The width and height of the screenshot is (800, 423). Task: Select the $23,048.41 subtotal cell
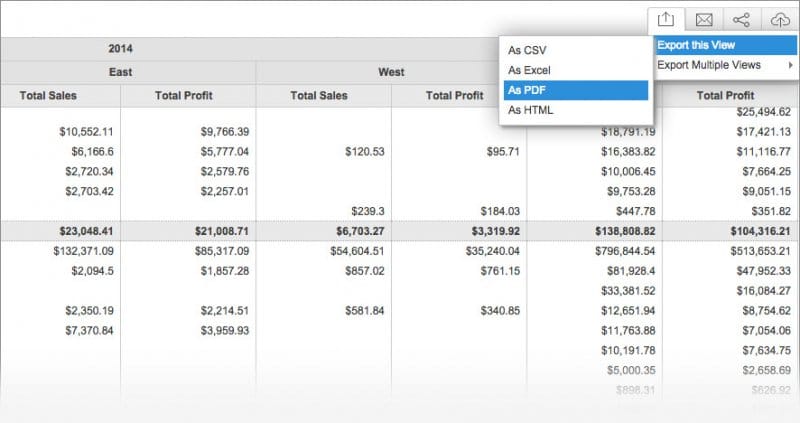click(x=84, y=231)
